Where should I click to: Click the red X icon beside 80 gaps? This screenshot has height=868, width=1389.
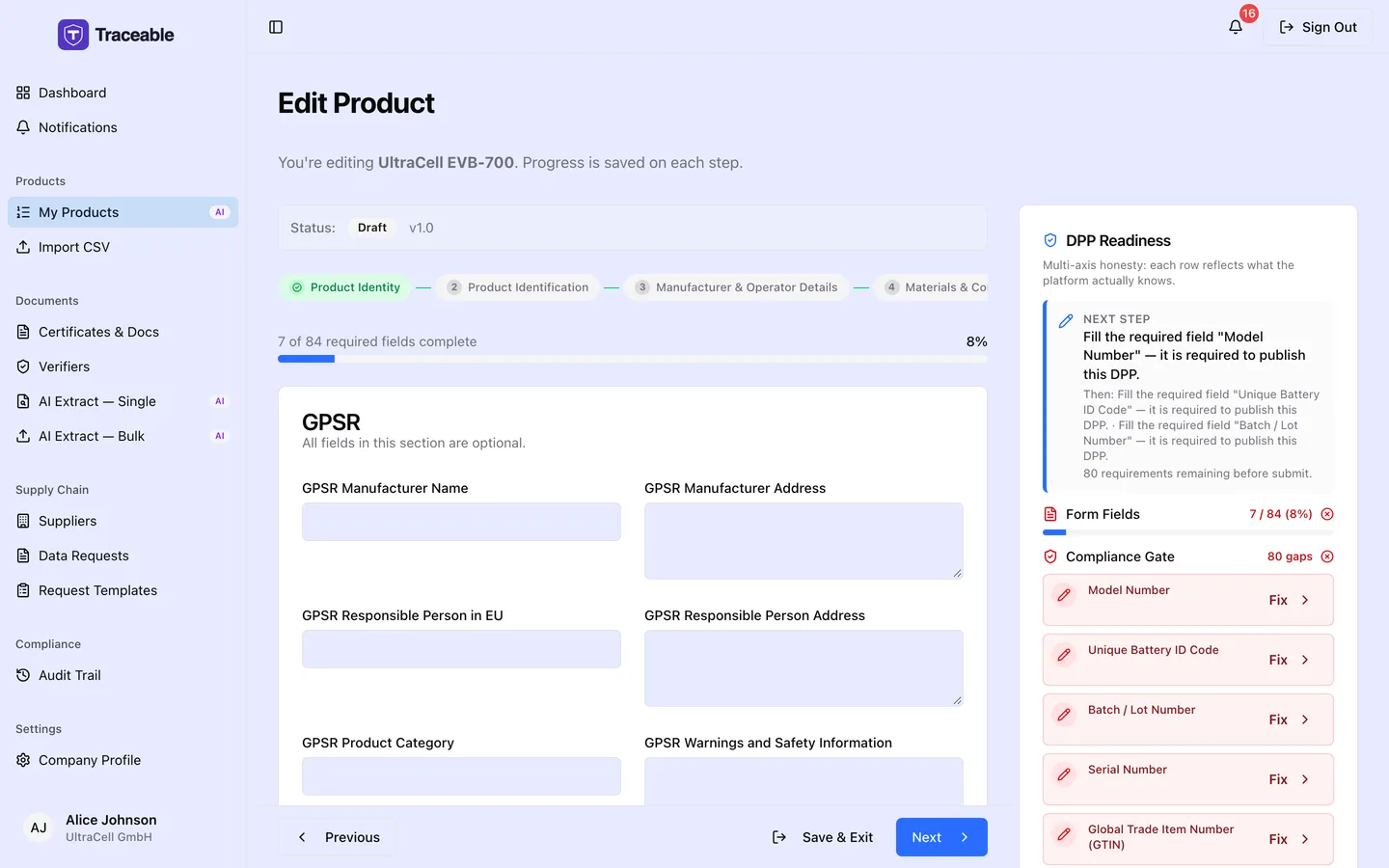pyautogui.click(x=1327, y=556)
